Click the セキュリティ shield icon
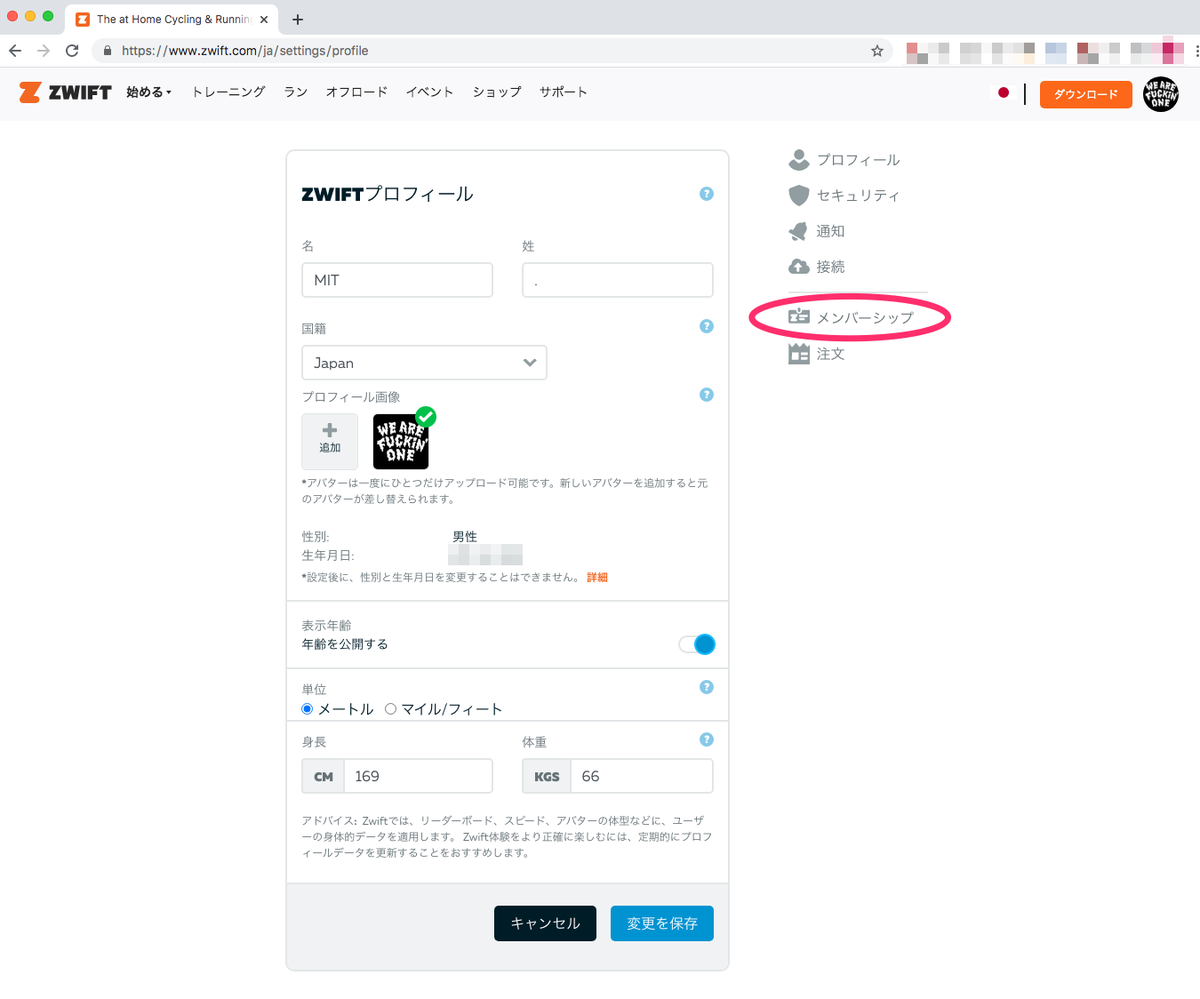1200x999 pixels. (x=798, y=195)
